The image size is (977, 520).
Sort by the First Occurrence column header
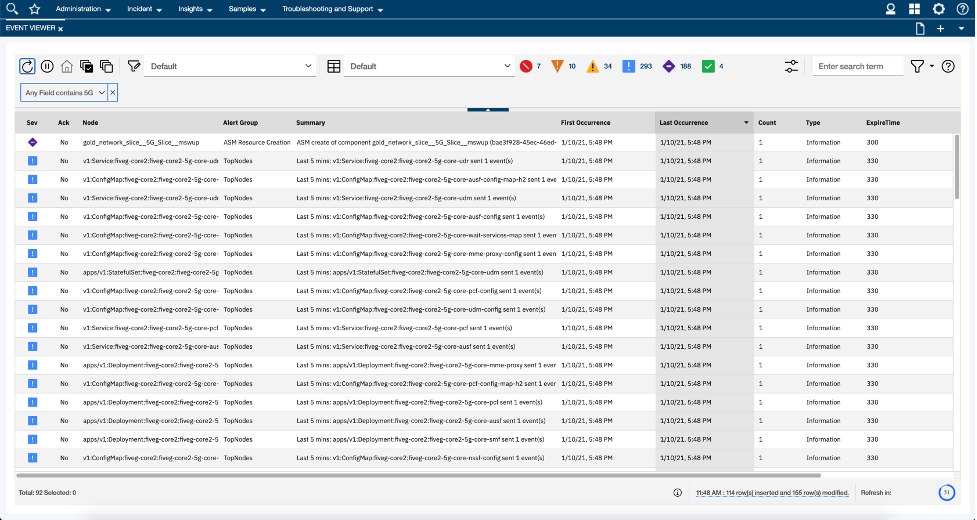pos(585,123)
